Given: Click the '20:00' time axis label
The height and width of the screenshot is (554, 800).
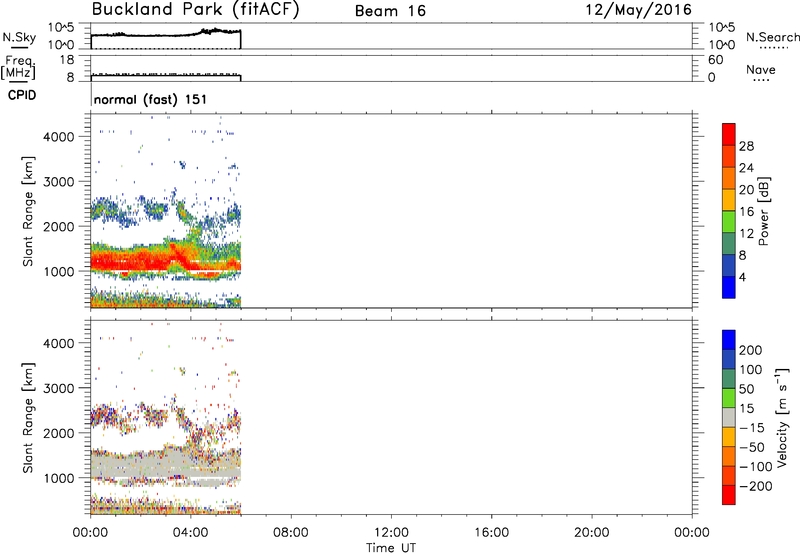Looking at the screenshot, I should tap(591, 533).
